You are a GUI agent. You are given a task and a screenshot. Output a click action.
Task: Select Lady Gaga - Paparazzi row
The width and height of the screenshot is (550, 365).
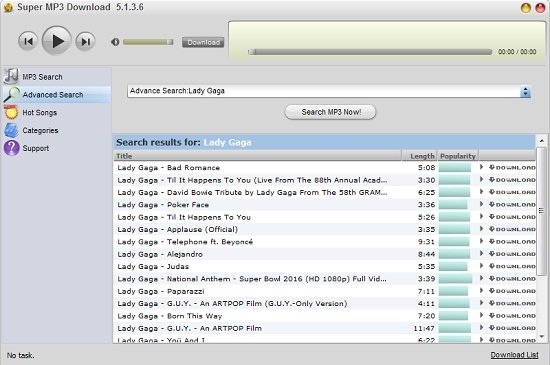(324, 291)
